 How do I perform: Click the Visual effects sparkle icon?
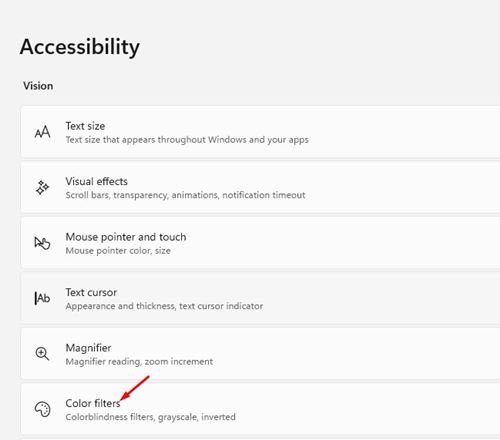[42, 187]
